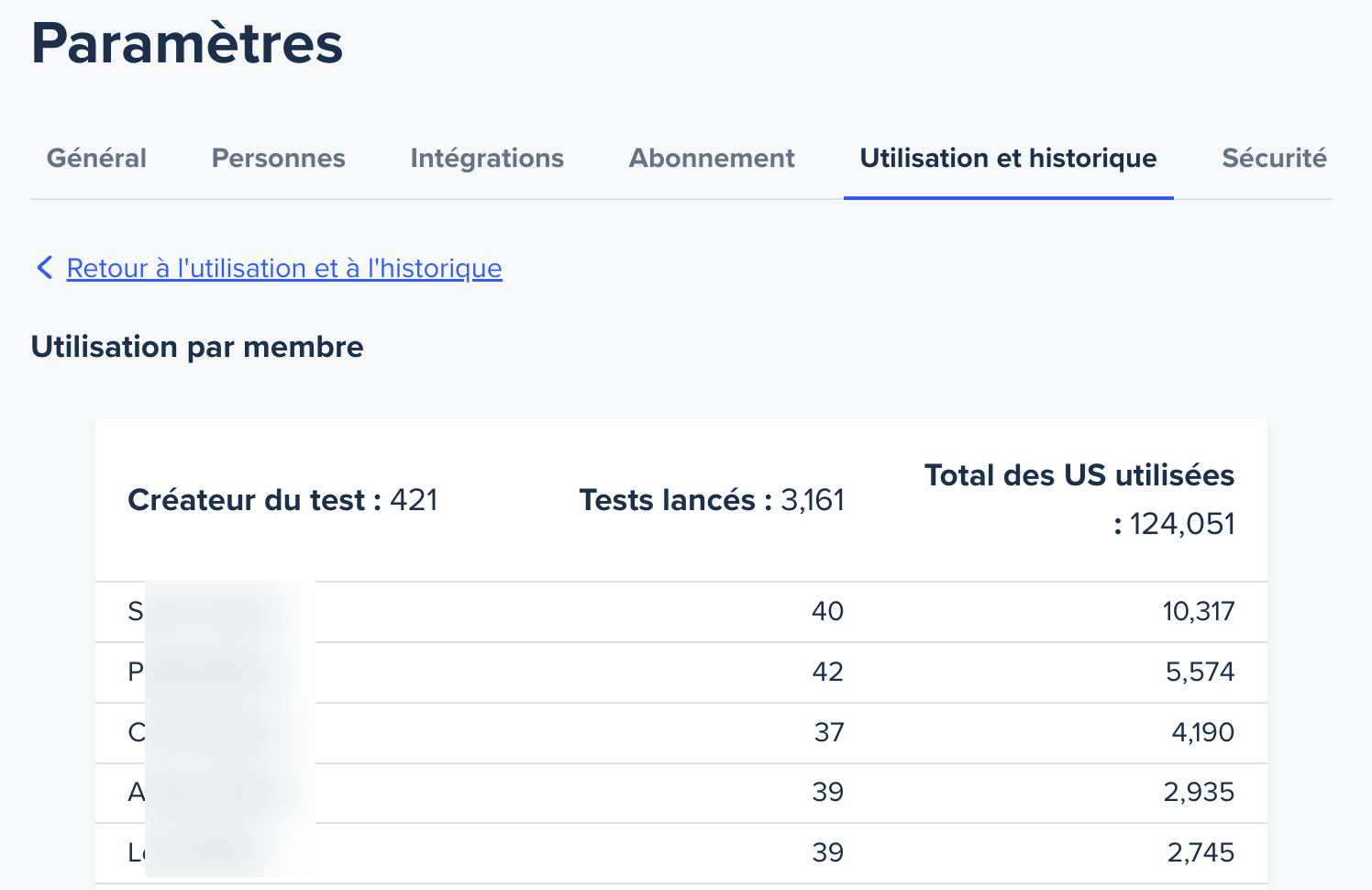
Task: Click Créateur du test : 421 header
Action: tap(282, 500)
